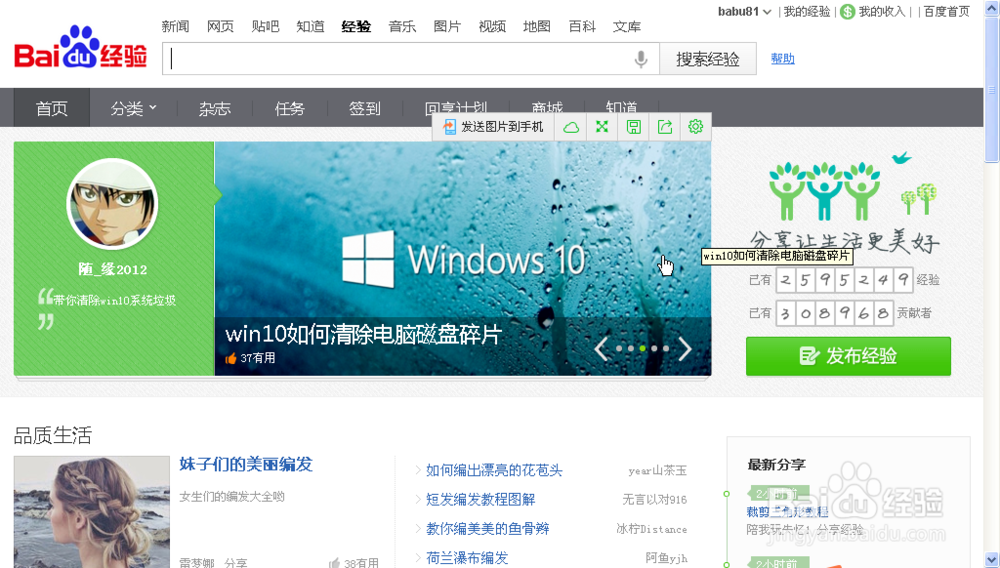This screenshot has height=568, width=1000.
Task: Click the user avatar of 随_缘2012
Action: (112, 204)
